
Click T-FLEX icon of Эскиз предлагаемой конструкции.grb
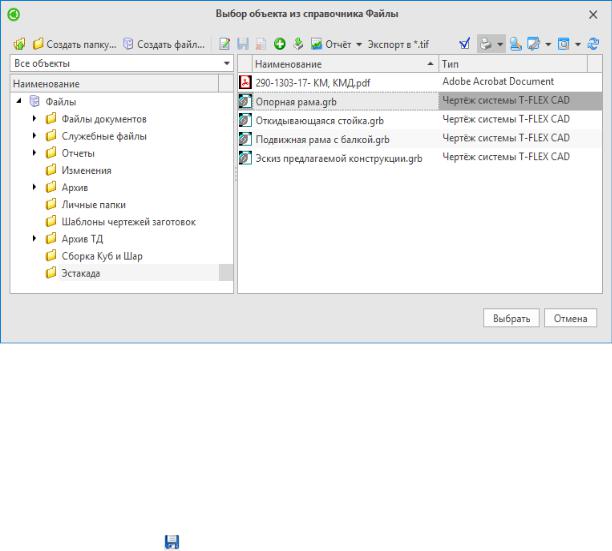(245, 158)
